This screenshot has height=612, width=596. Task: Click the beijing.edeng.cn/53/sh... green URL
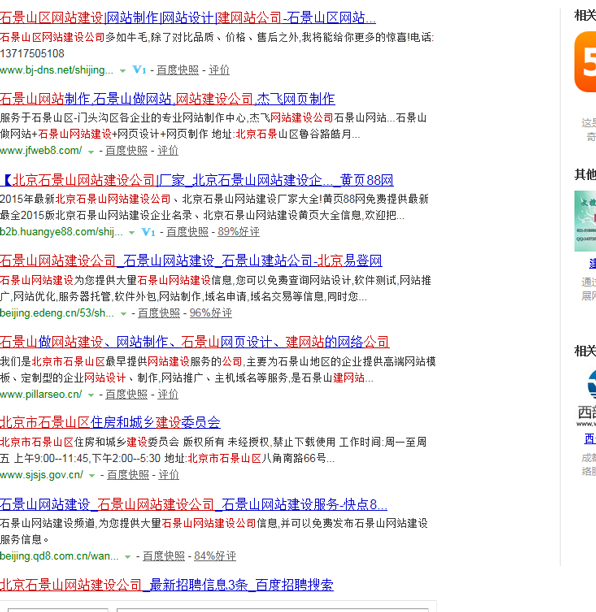57,313
